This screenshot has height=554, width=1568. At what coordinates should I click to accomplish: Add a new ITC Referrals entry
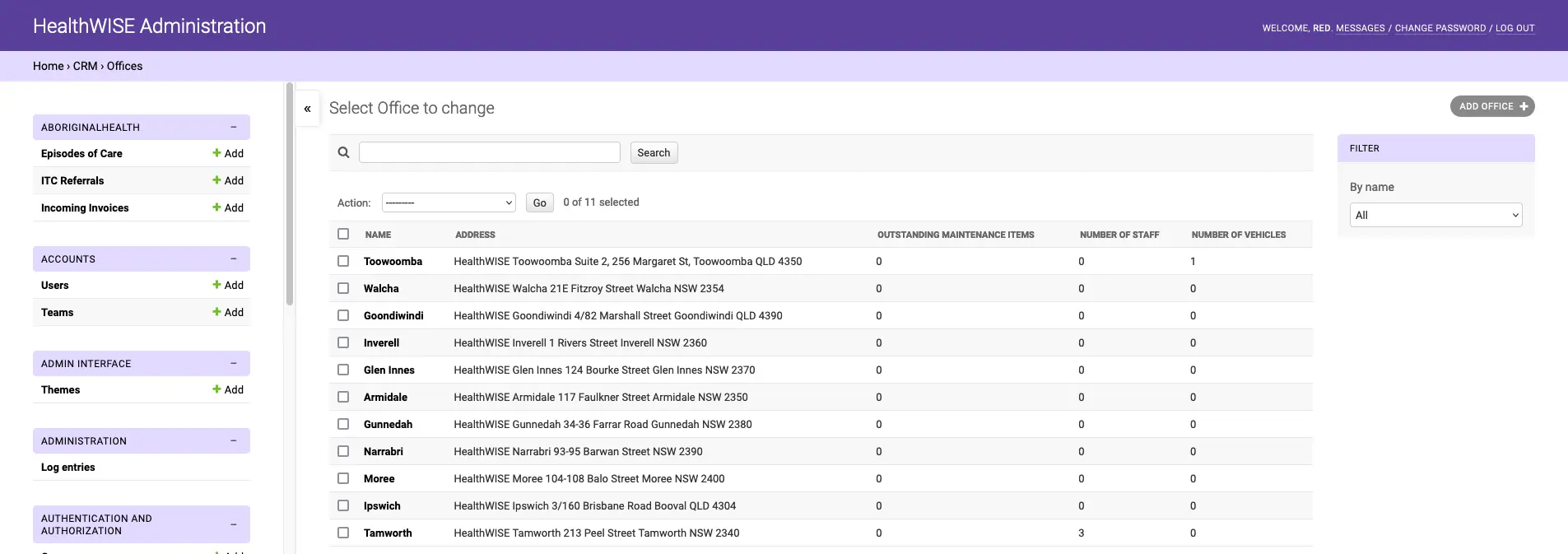coord(228,180)
